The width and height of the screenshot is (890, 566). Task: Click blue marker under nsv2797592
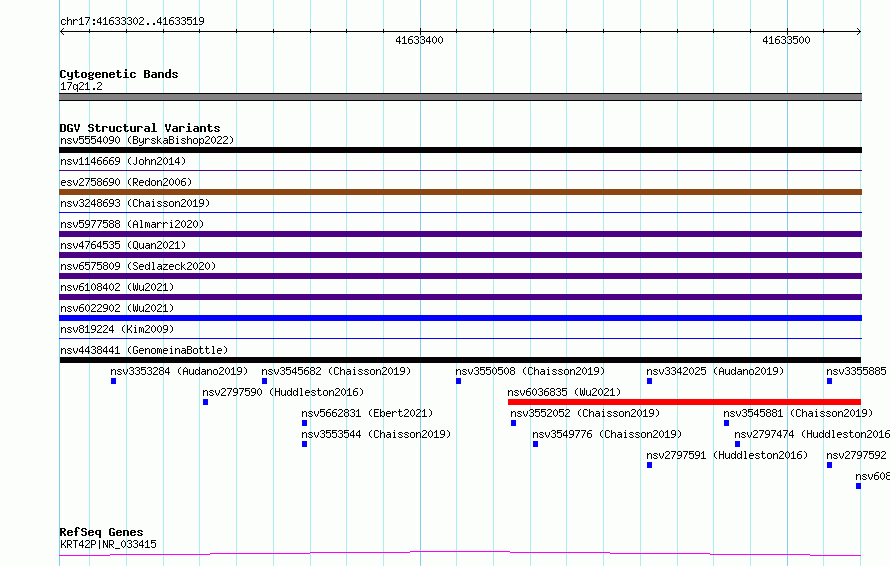pos(830,465)
